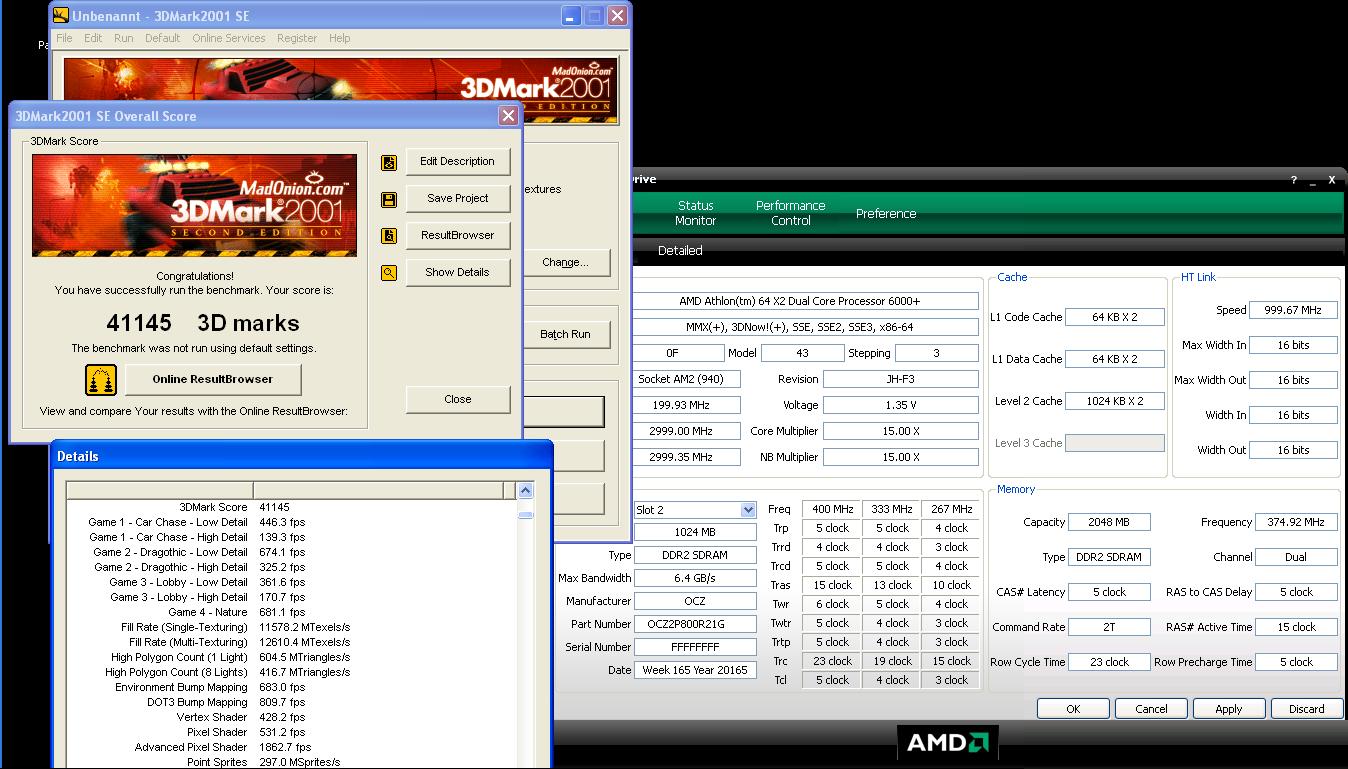Viewport: 1348px width, 769px height.
Task: Switch to Status Monitor tab
Action: [696, 213]
